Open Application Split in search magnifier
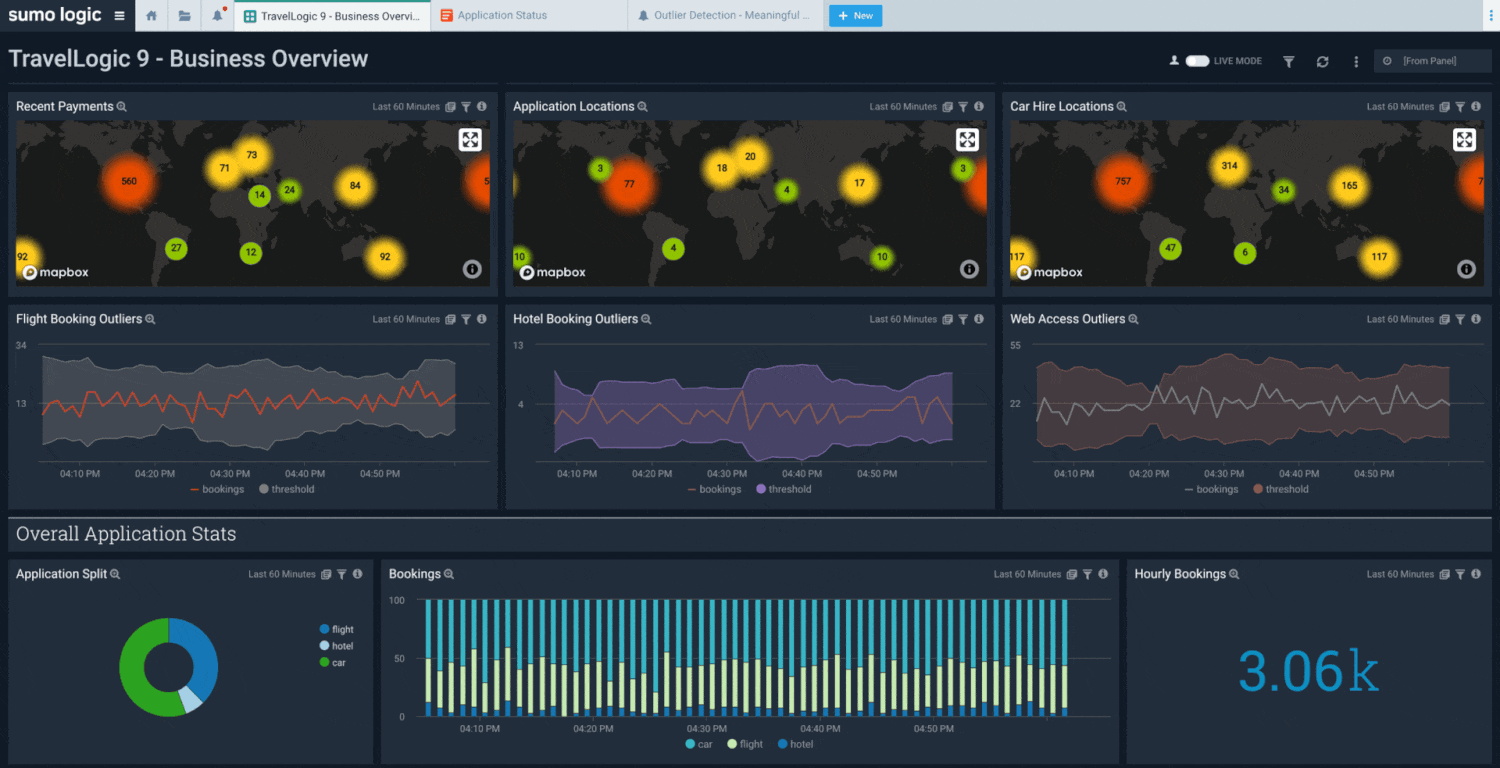The width and height of the screenshot is (1500, 768). [115, 575]
